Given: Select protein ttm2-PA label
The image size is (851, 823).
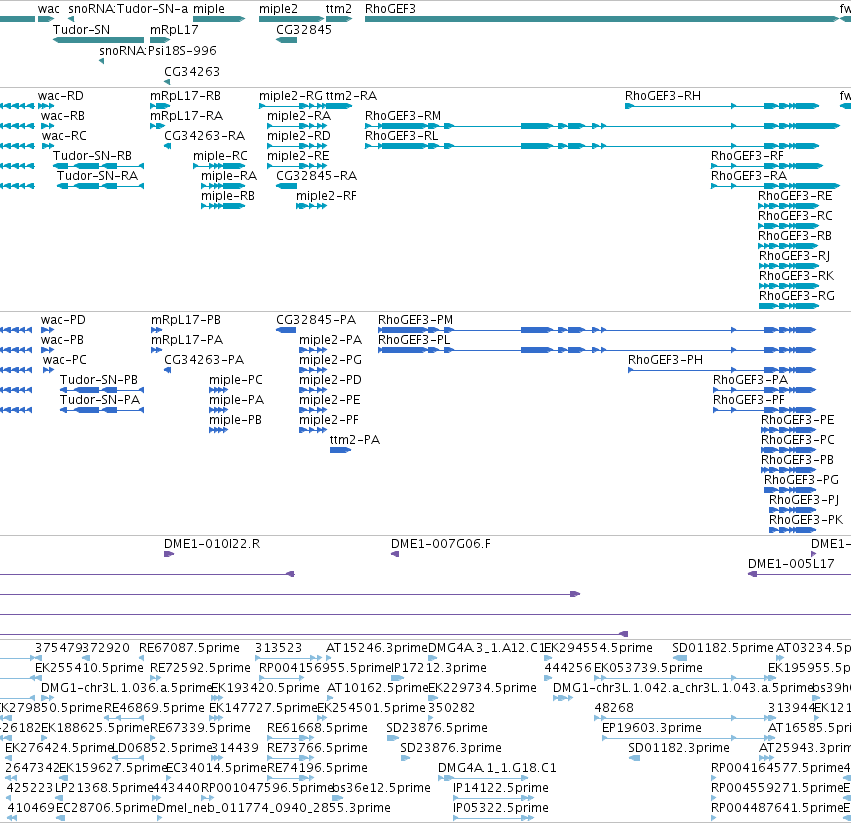Looking at the screenshot, I should click(x=355, y=440).
